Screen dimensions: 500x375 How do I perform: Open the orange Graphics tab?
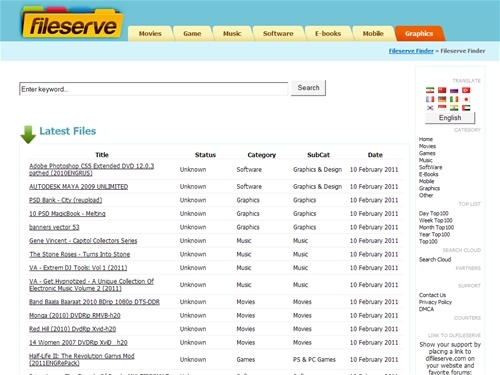click(419, 33)
